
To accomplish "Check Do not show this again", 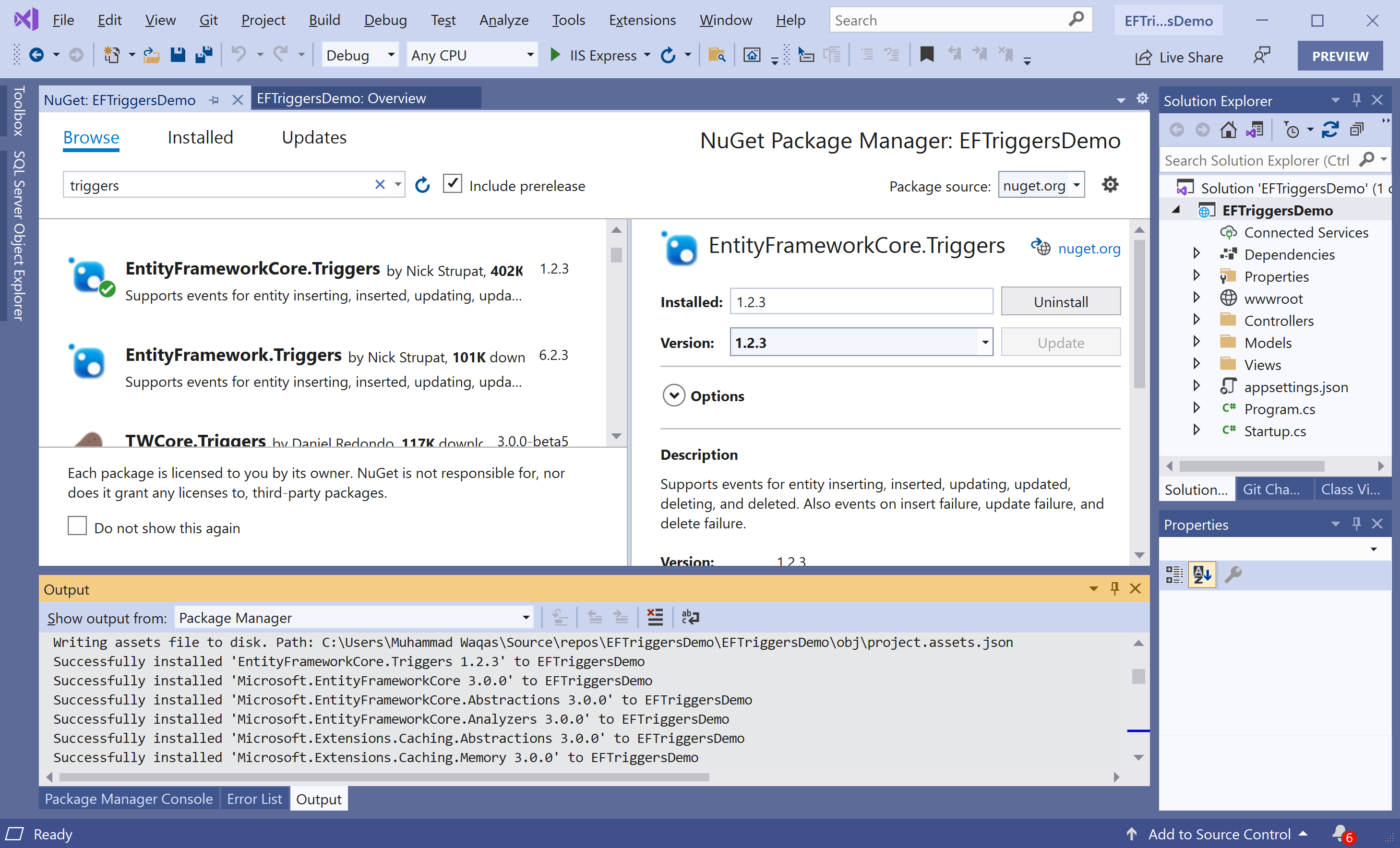I will tap(77, 526).
